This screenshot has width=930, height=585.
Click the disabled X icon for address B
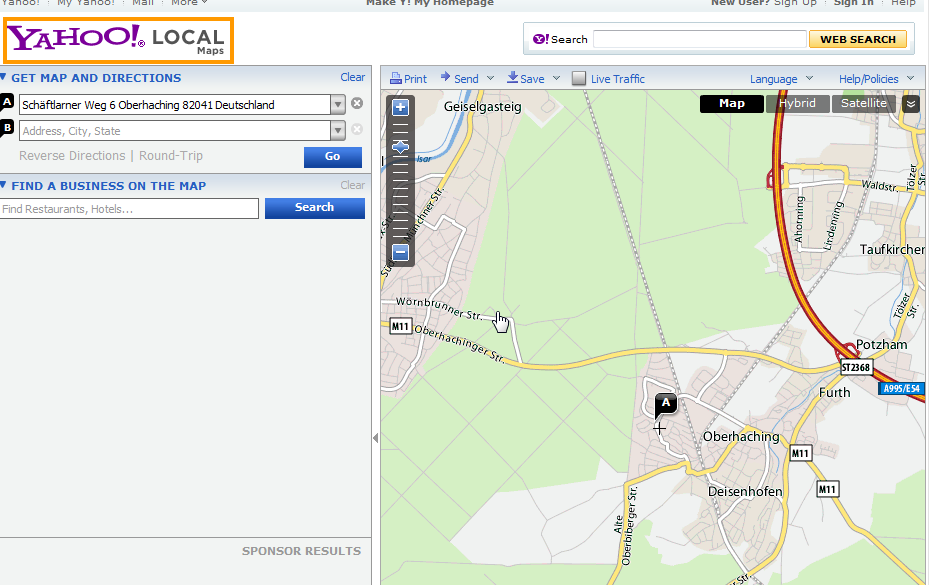click(x=356, y=129)
